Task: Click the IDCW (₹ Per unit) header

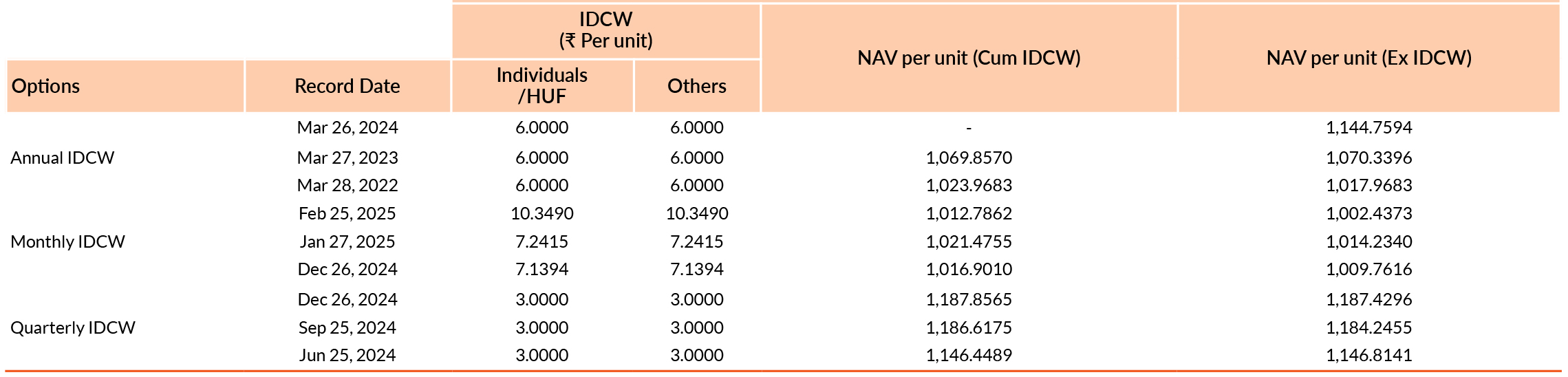Action: (x=605, y=30)
